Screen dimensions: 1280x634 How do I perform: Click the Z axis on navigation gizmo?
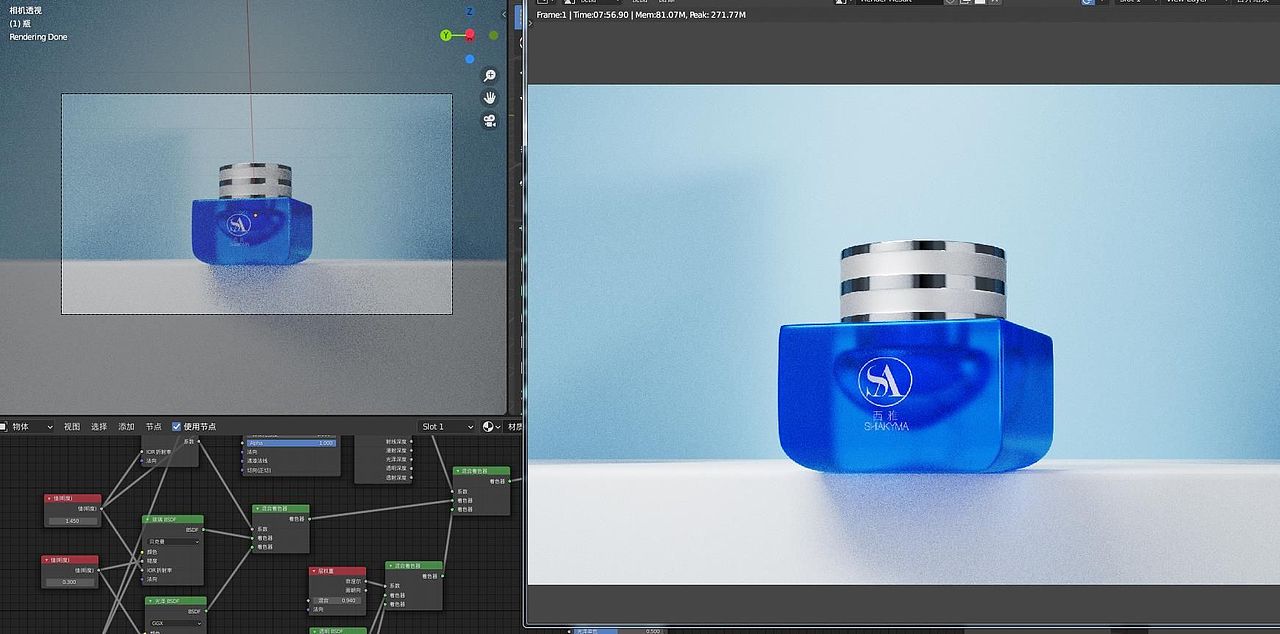coord(470,12)
